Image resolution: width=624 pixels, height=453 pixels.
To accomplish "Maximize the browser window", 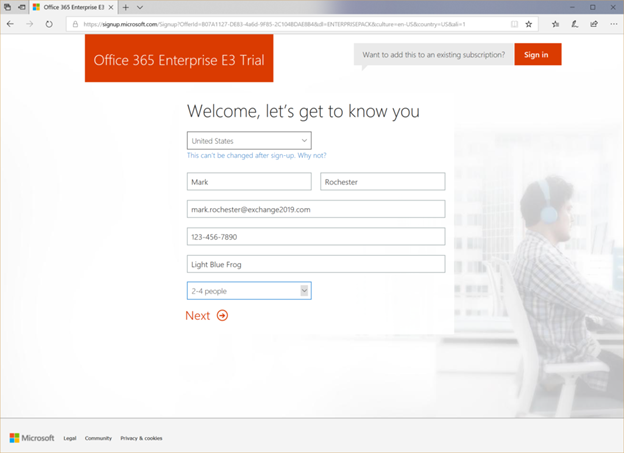I will pos(593,7).
